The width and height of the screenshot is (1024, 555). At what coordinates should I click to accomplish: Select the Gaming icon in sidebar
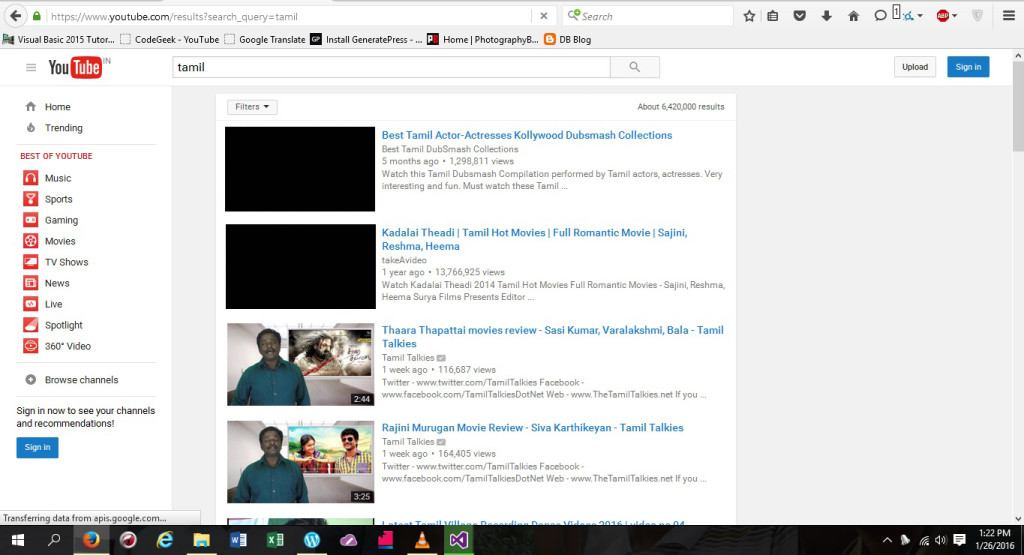click(30, 220)
